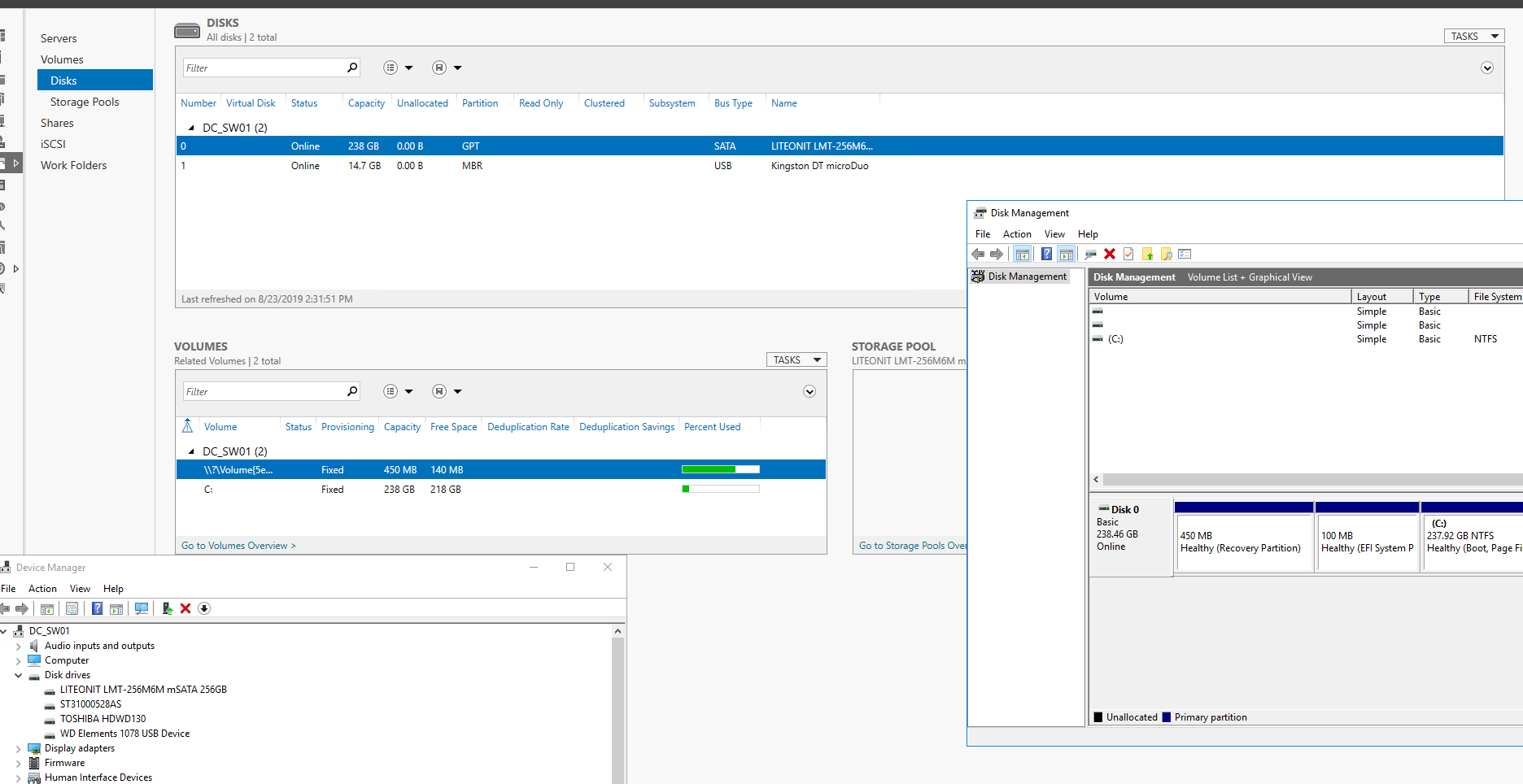
Task: Follow the Go to Storage Pools Overview link
Action: coord(913,546)
